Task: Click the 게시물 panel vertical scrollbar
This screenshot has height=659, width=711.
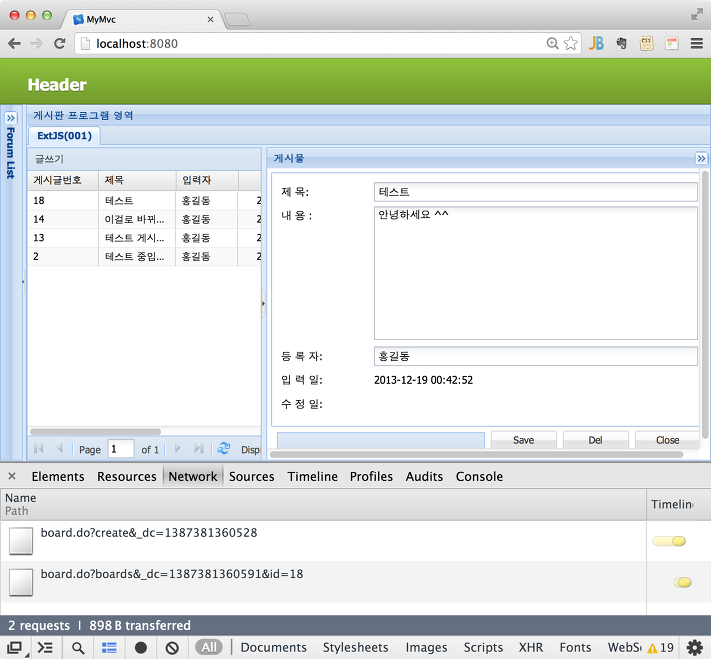Action: (x=705, y=304)
